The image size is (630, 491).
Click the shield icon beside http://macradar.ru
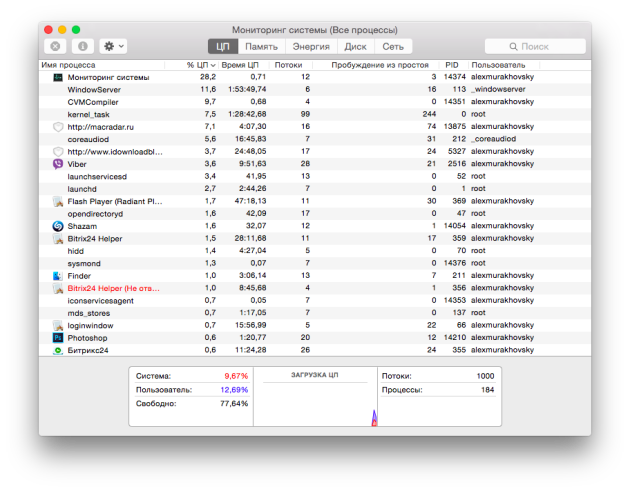[58, 127]
